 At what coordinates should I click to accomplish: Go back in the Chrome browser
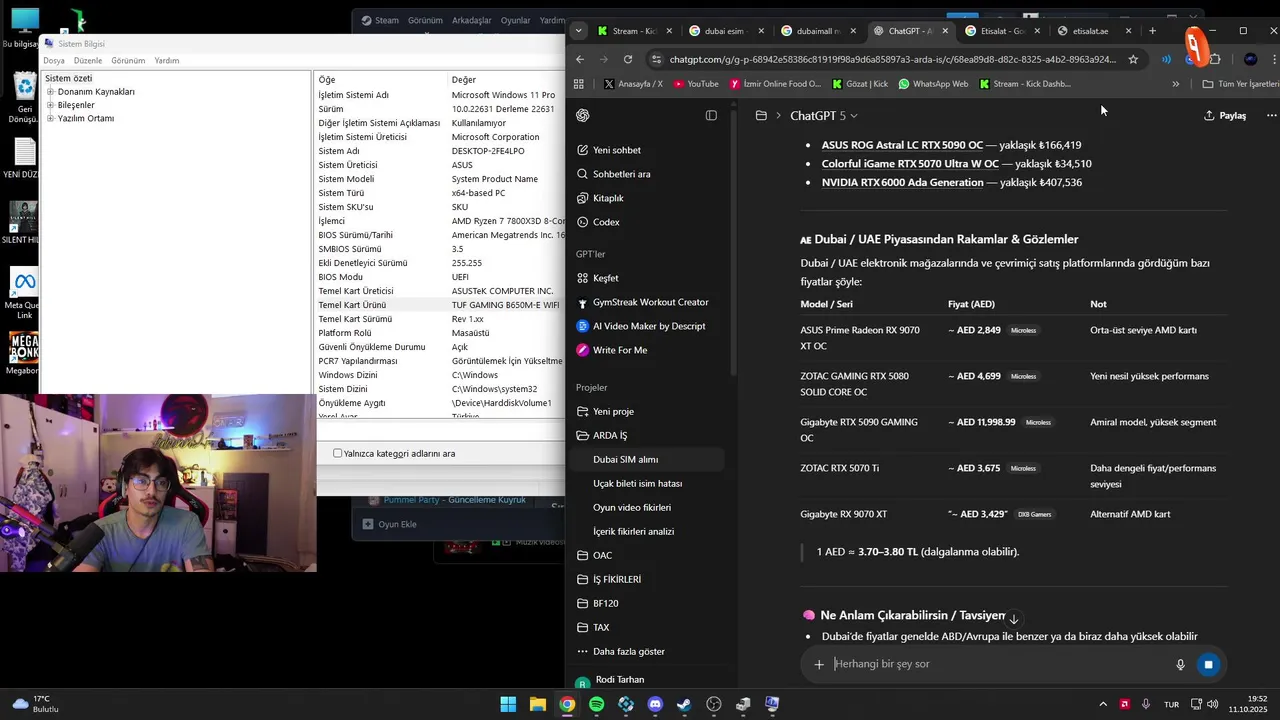580,59
